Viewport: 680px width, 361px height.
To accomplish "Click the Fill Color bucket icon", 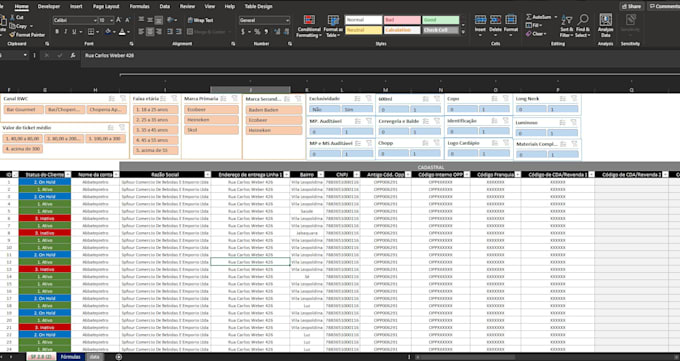I will [108, 32].
